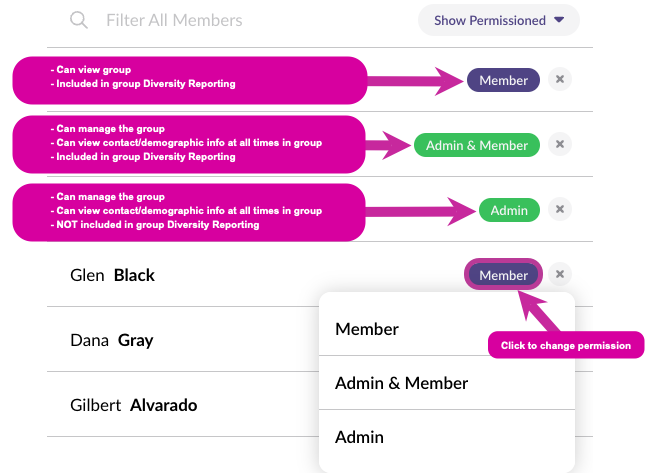Viewport: 654px width, 473px height.
Task: Choose Member from the permission menu
Action: (x=367, y=329)
